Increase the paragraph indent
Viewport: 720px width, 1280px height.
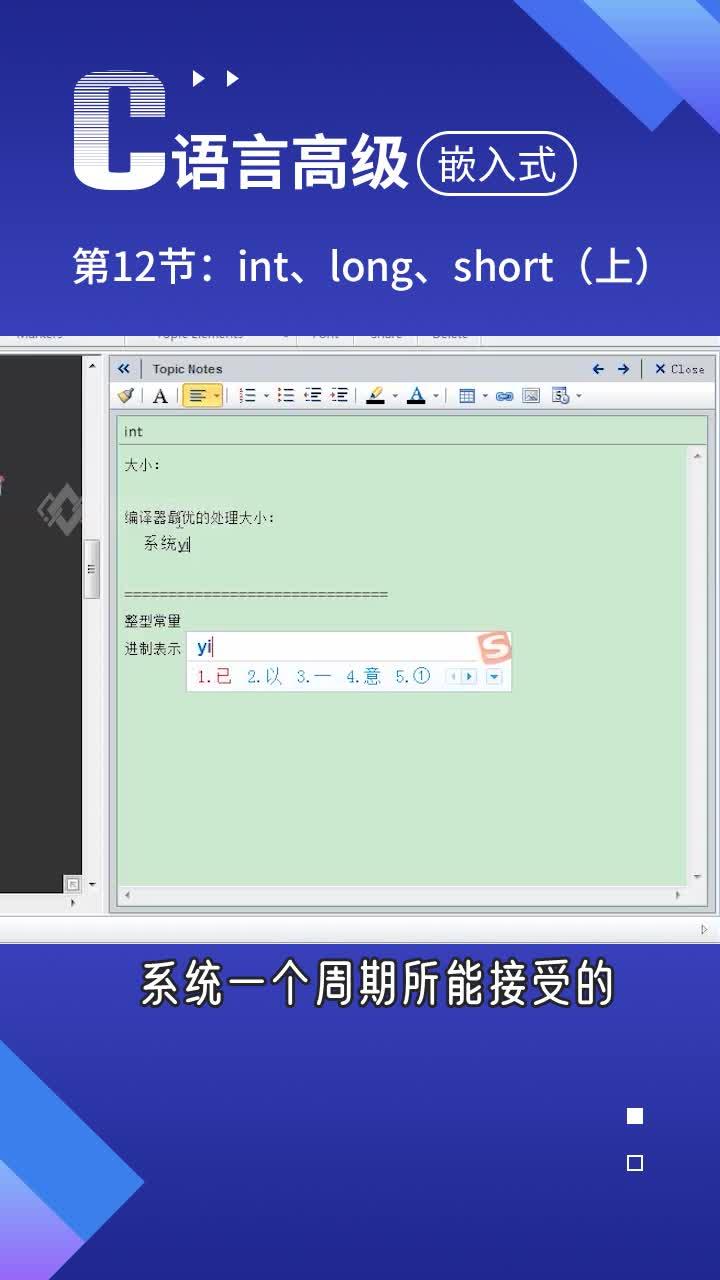(x=340, y=396)
